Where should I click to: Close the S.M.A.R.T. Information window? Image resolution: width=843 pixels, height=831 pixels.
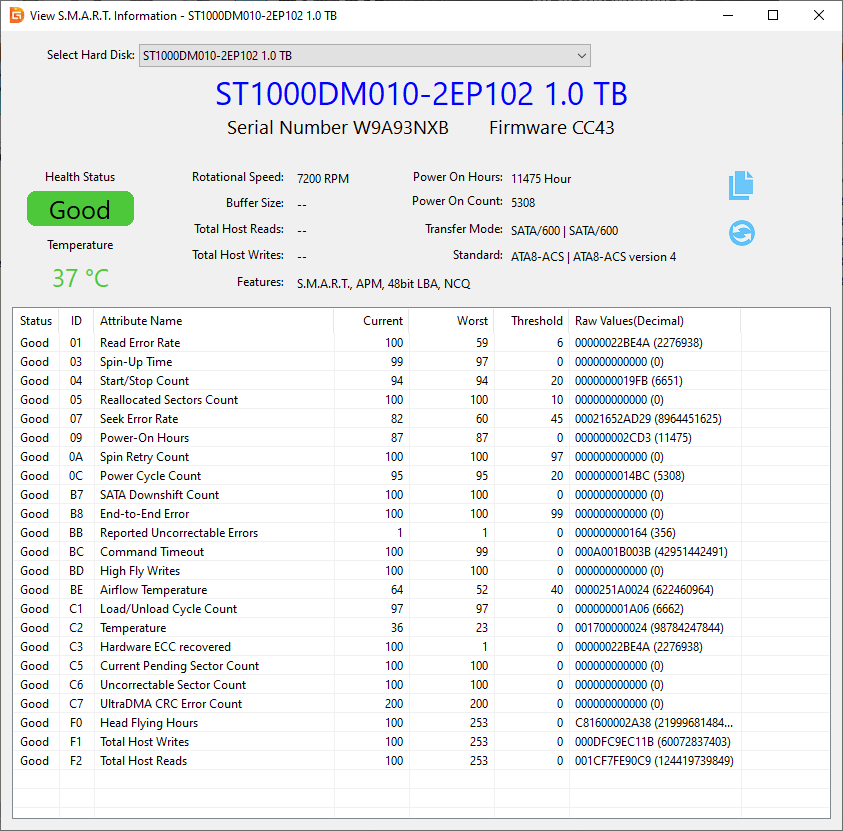coord(819,15)
